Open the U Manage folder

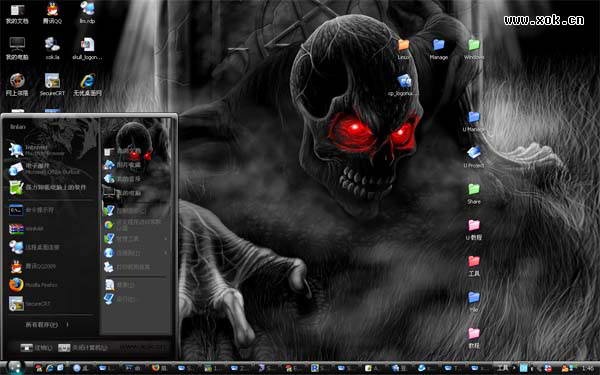pos(474,121)
